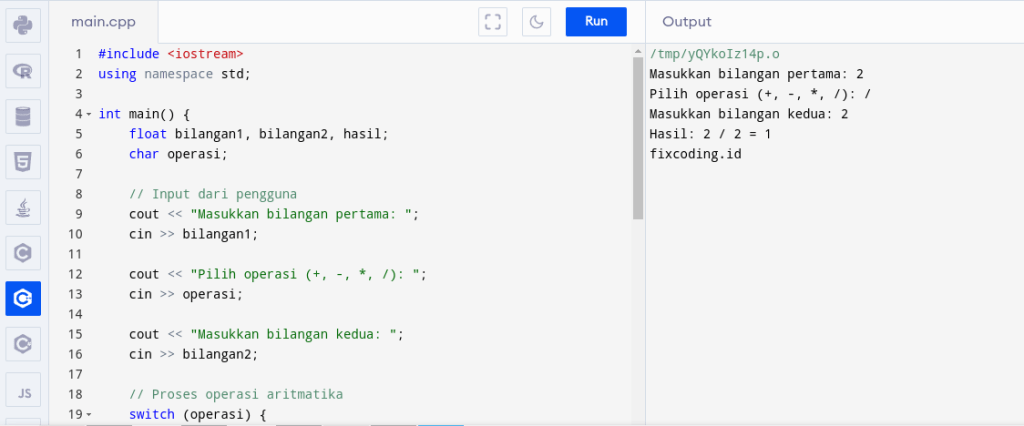Click the editor vertical scrollbar thumb
This screenshot has height=426, width=1024.
click(638, 139)
